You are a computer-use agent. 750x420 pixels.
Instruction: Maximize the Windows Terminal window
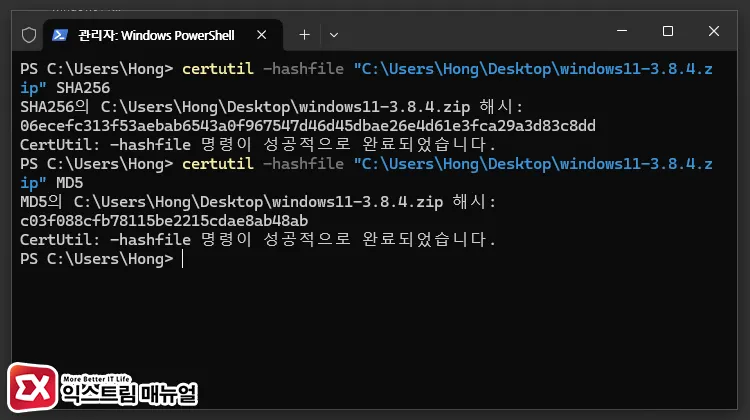[668, 31]
